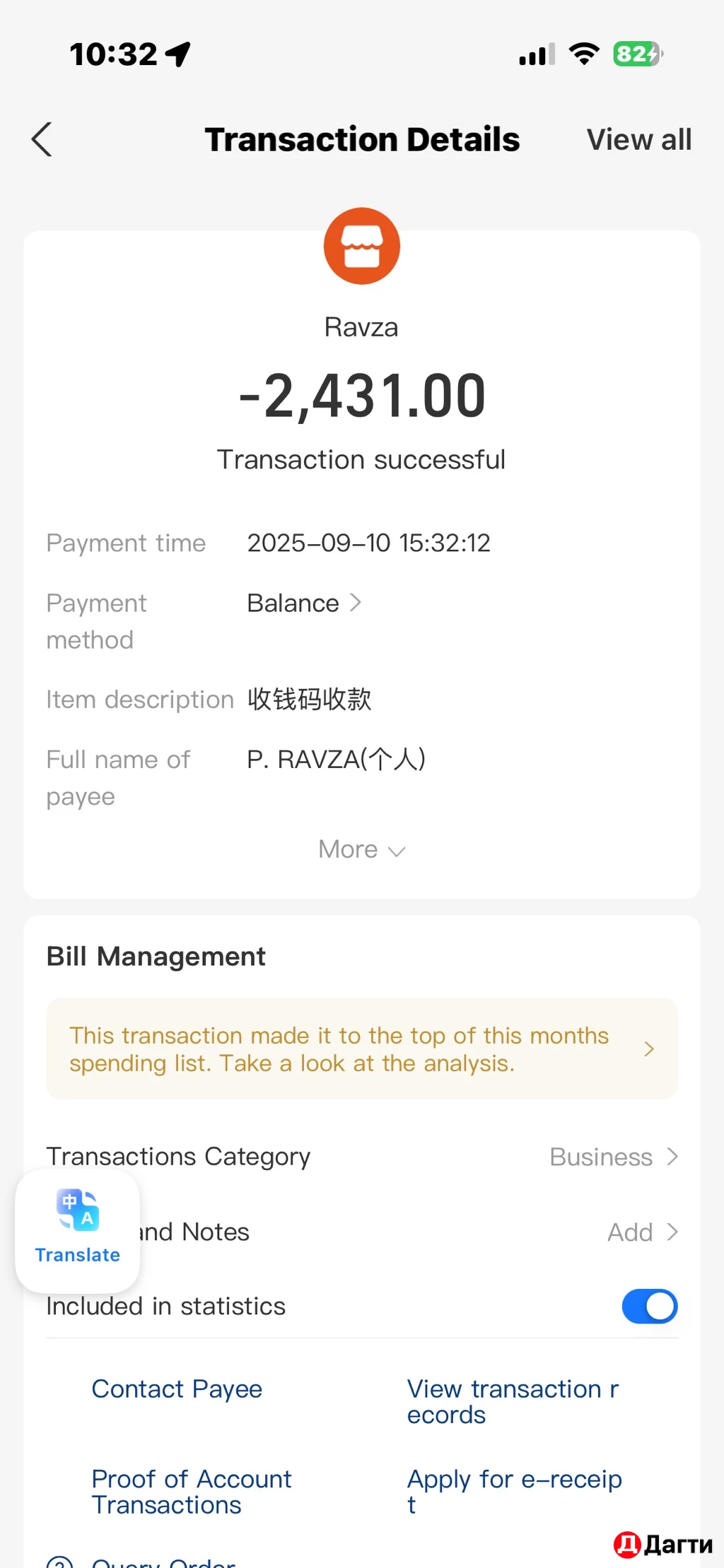Image resolution: width=724 pixels, height=1568 pixels.
Task: Tap the Contact Payee link
Action: coord(177,1389)
